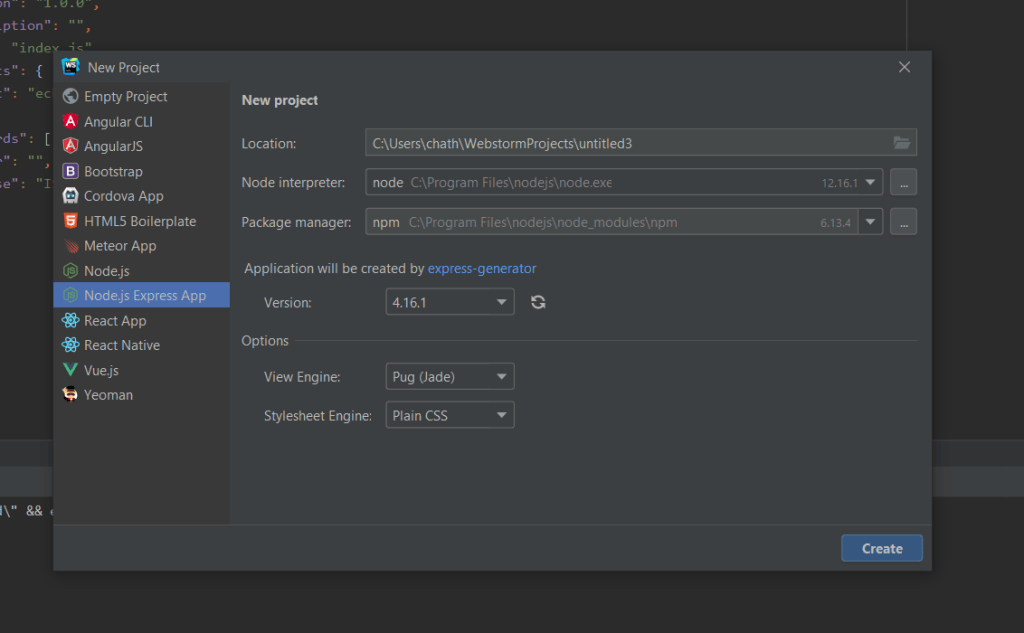1024x633 pixels.
Task: Select the Angular CLI project icon
Action: [x=70, y=121]
